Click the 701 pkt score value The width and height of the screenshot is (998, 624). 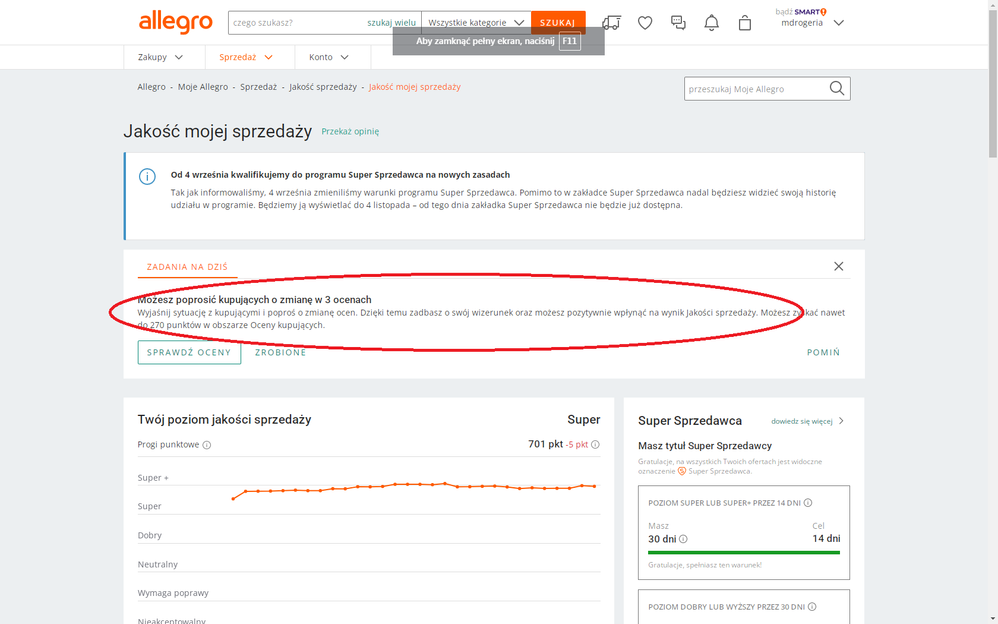[545, 444]
